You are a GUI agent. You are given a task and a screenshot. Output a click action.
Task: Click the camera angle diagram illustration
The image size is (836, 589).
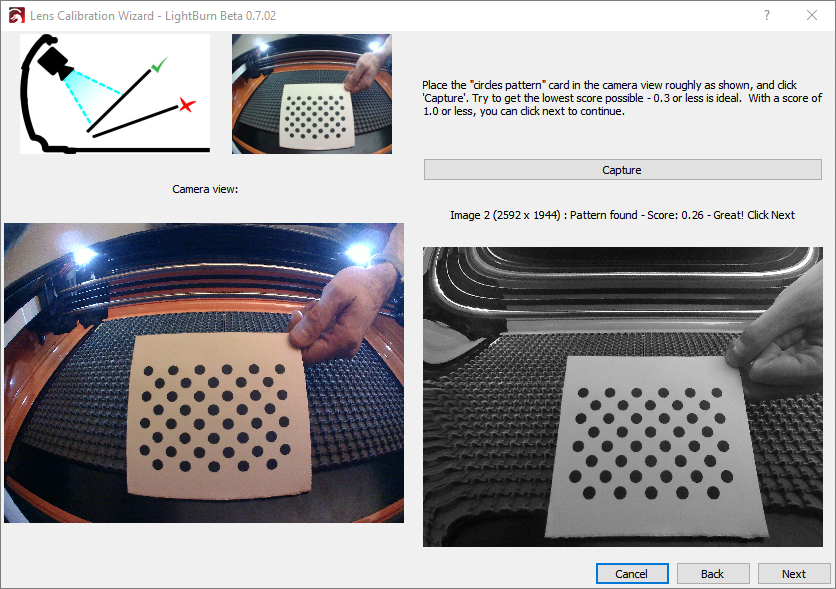pyautogui.click(x=115, y=94)
